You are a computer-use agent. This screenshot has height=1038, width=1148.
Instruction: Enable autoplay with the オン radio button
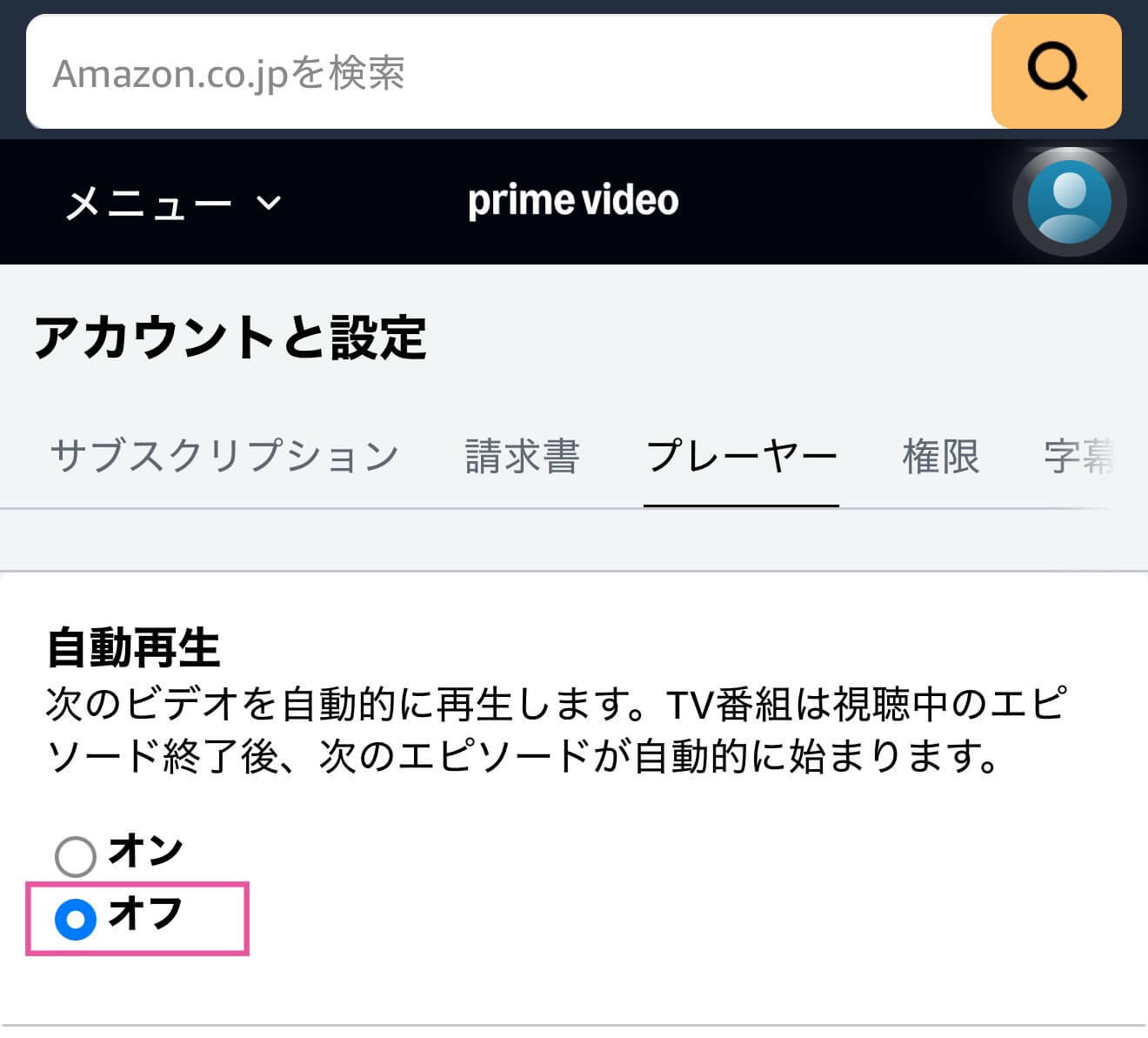(76, 856)
